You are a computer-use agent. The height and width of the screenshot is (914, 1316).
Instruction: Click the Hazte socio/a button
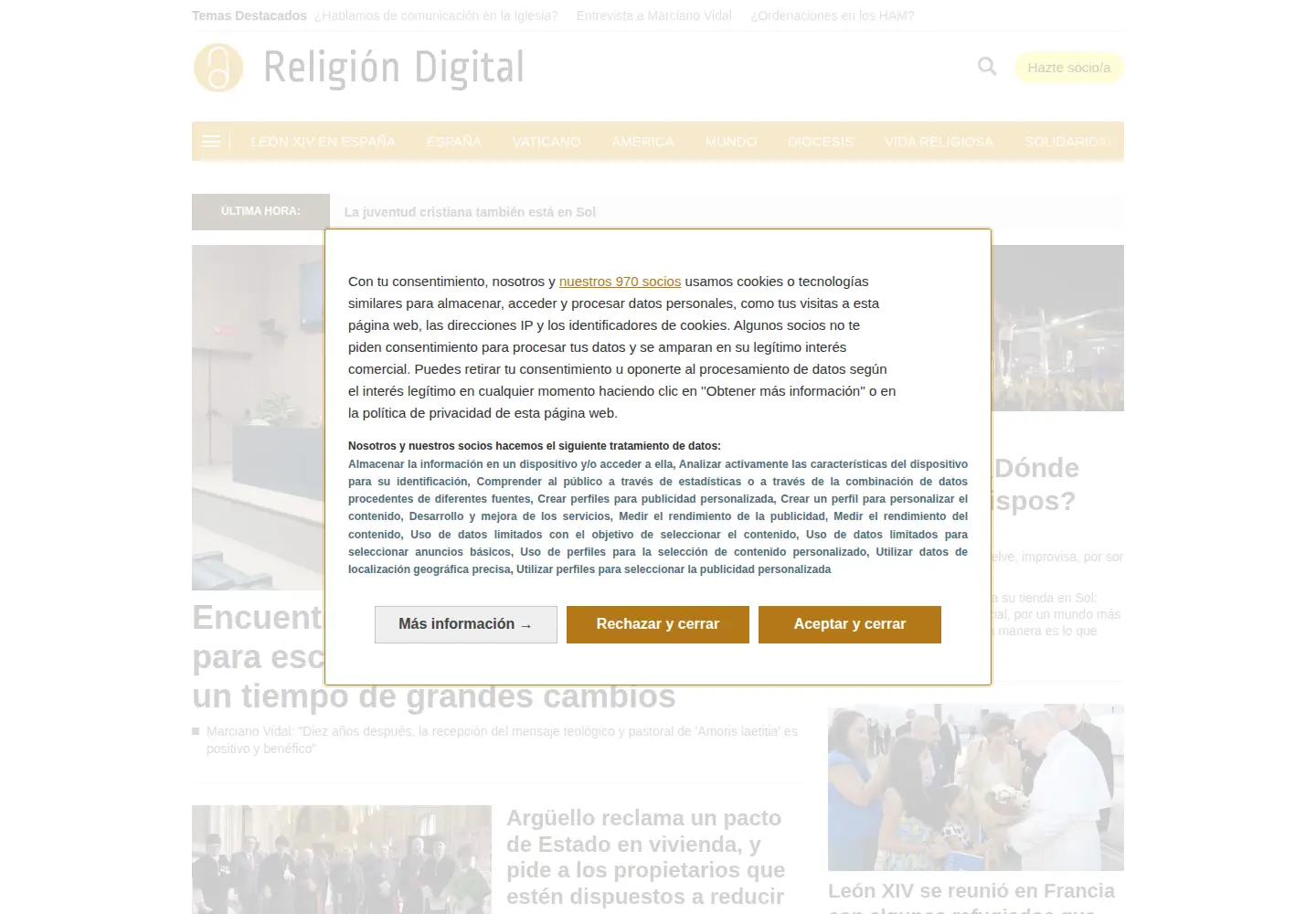click(1068, 68)
